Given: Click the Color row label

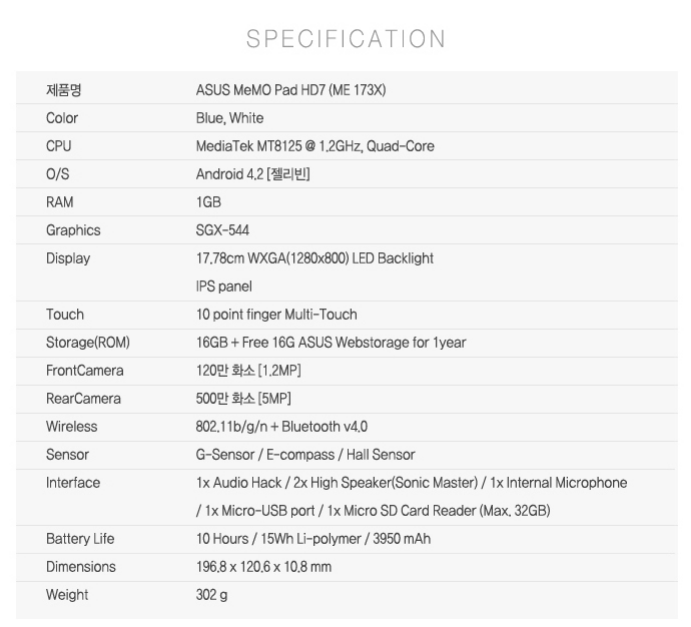Looking at the screenshot, I should click(62, 118).
